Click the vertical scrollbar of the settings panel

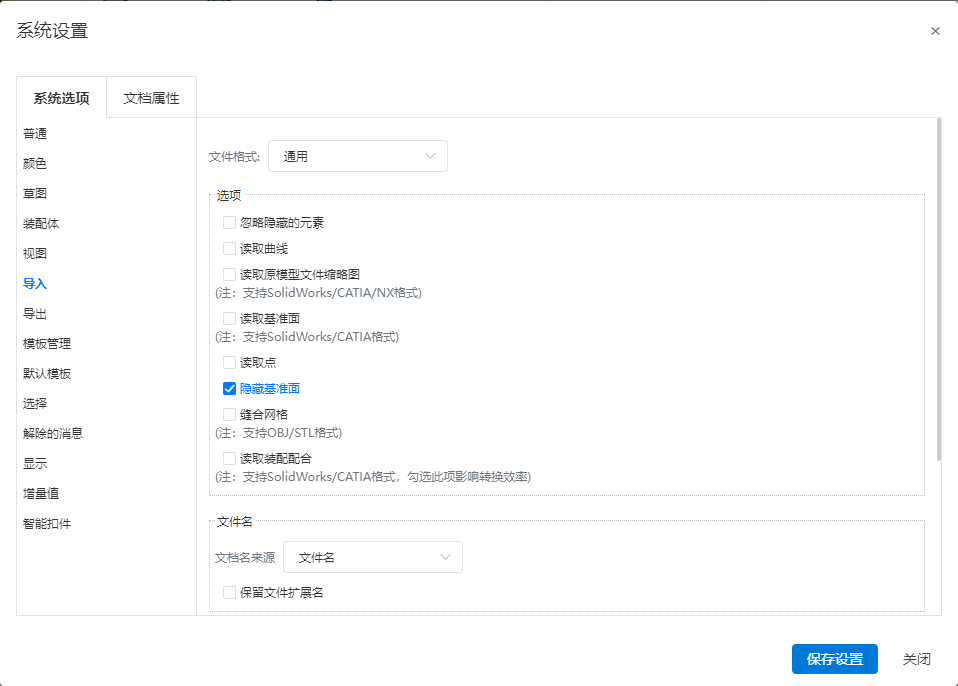tap(939, 290)
